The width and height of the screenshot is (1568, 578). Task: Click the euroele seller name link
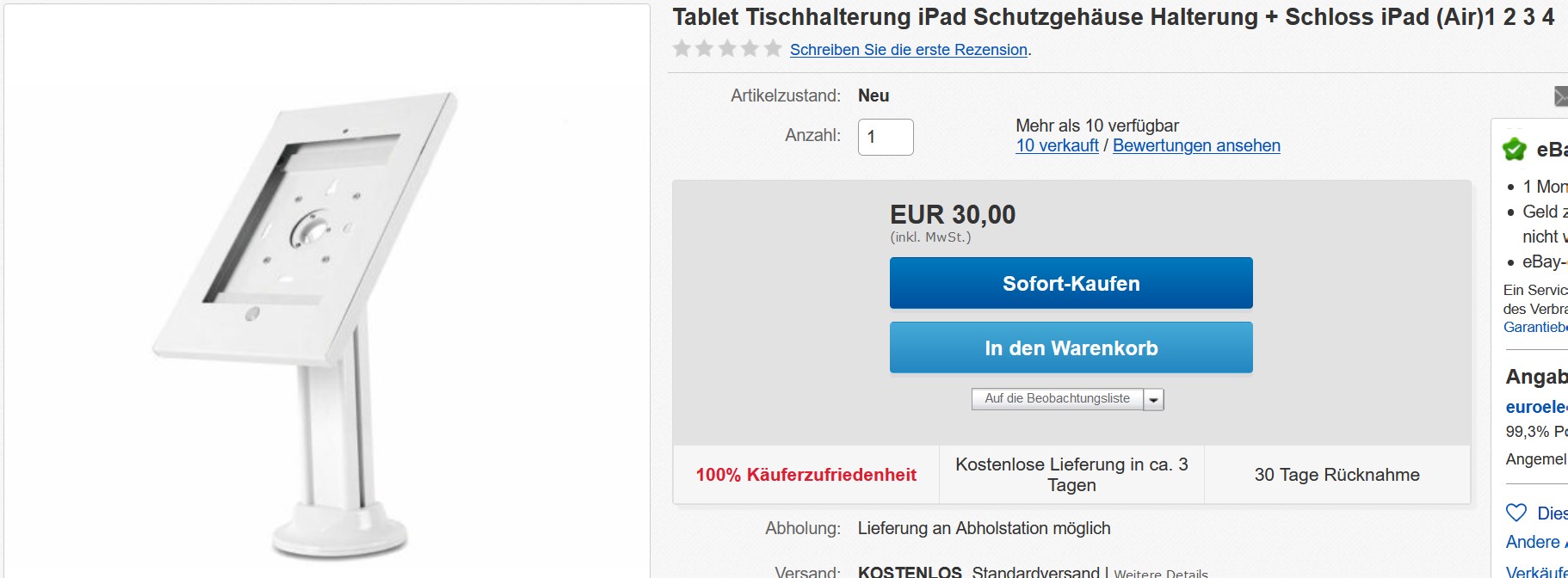pyautogui.click(x=1537, y=407)
